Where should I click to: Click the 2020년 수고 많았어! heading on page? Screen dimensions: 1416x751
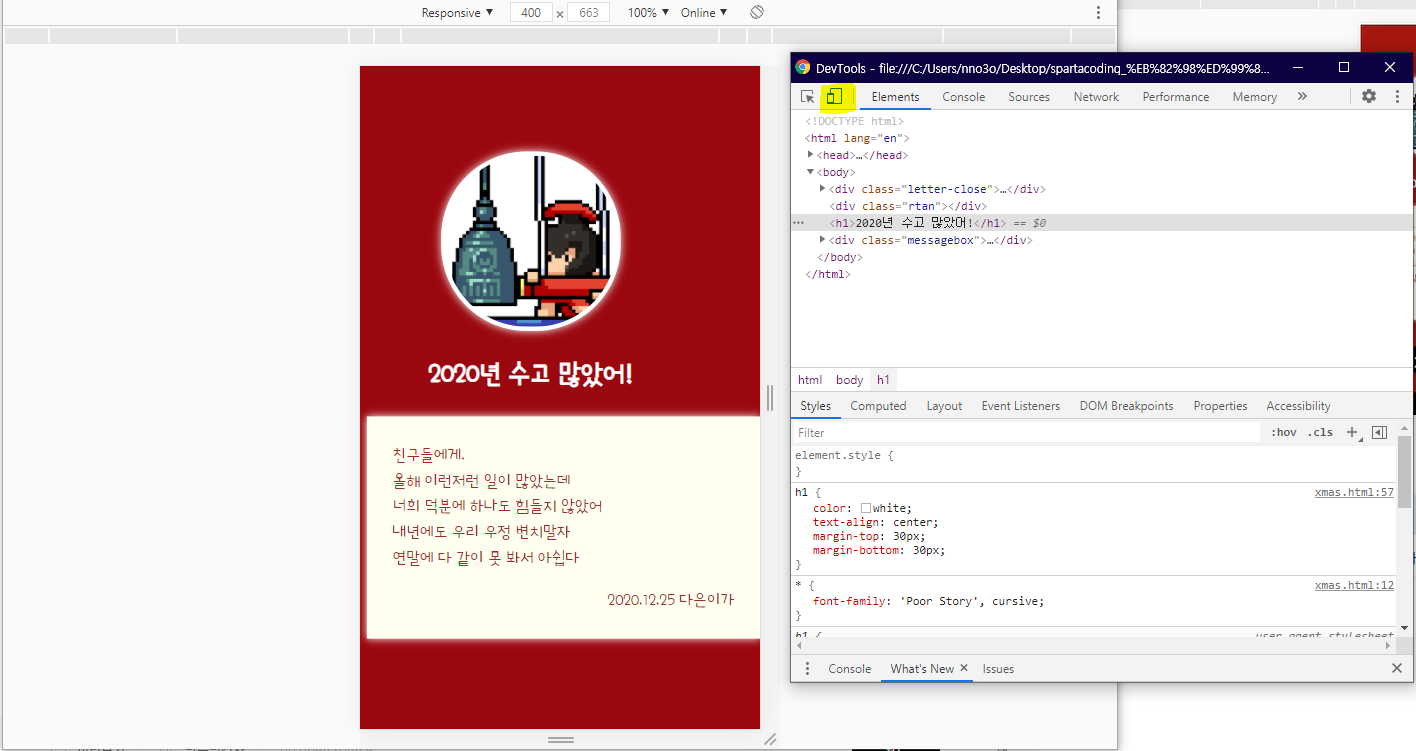530,375
